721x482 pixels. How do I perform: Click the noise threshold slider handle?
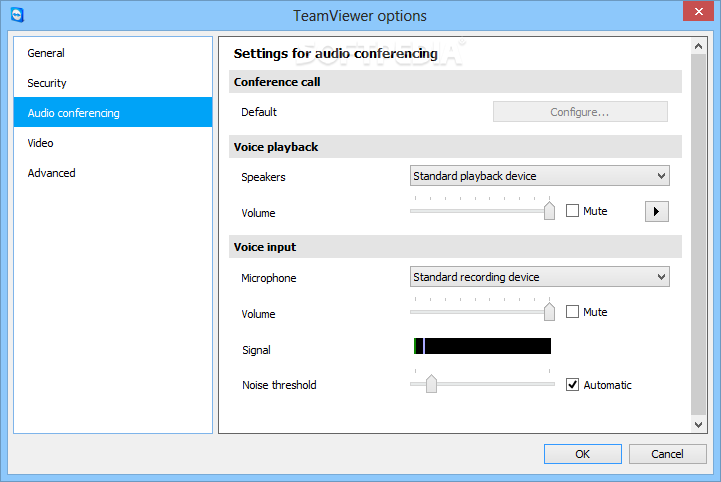(x=431, y=384)
